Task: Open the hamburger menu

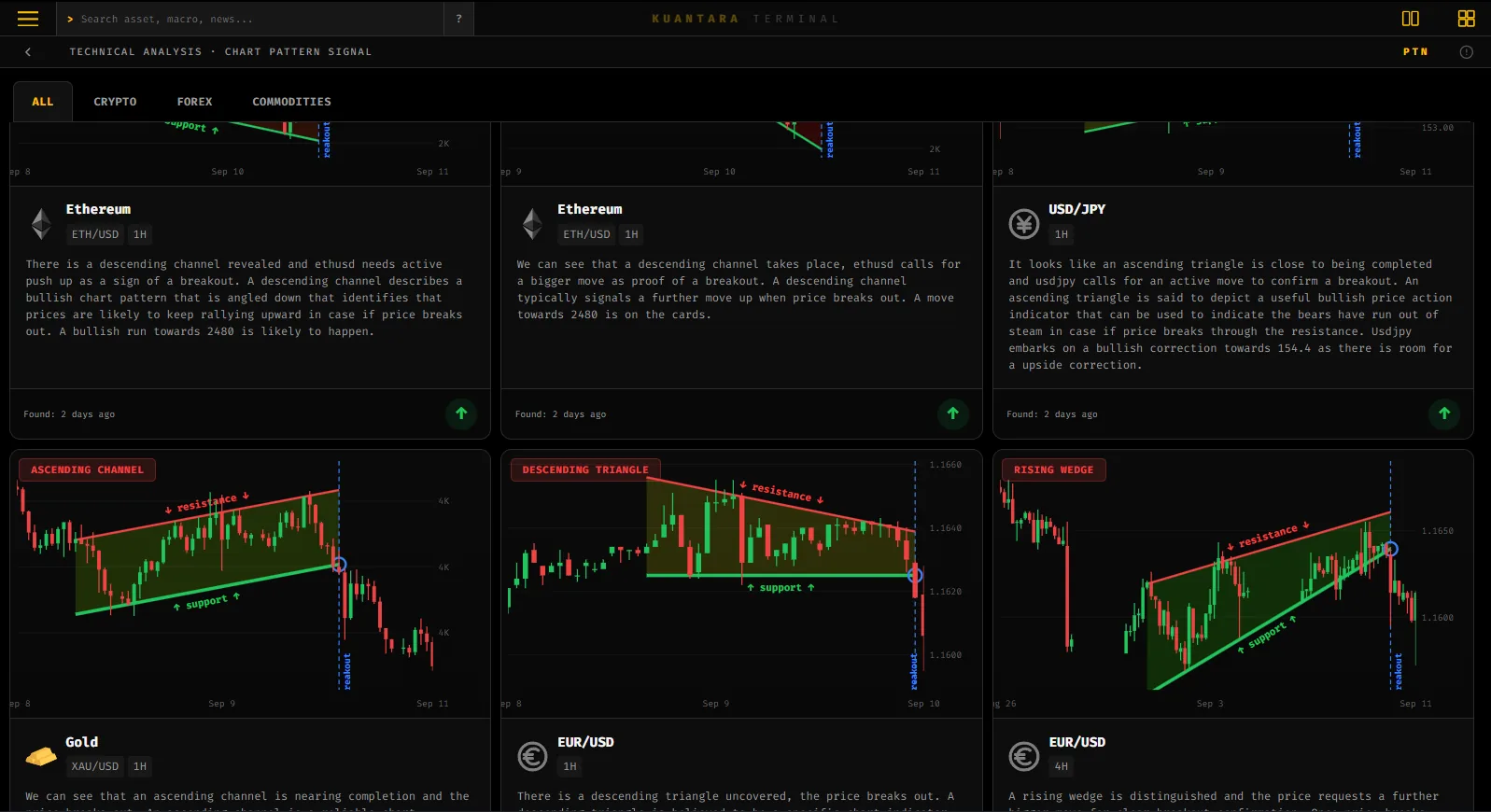Action: (28, 19)
